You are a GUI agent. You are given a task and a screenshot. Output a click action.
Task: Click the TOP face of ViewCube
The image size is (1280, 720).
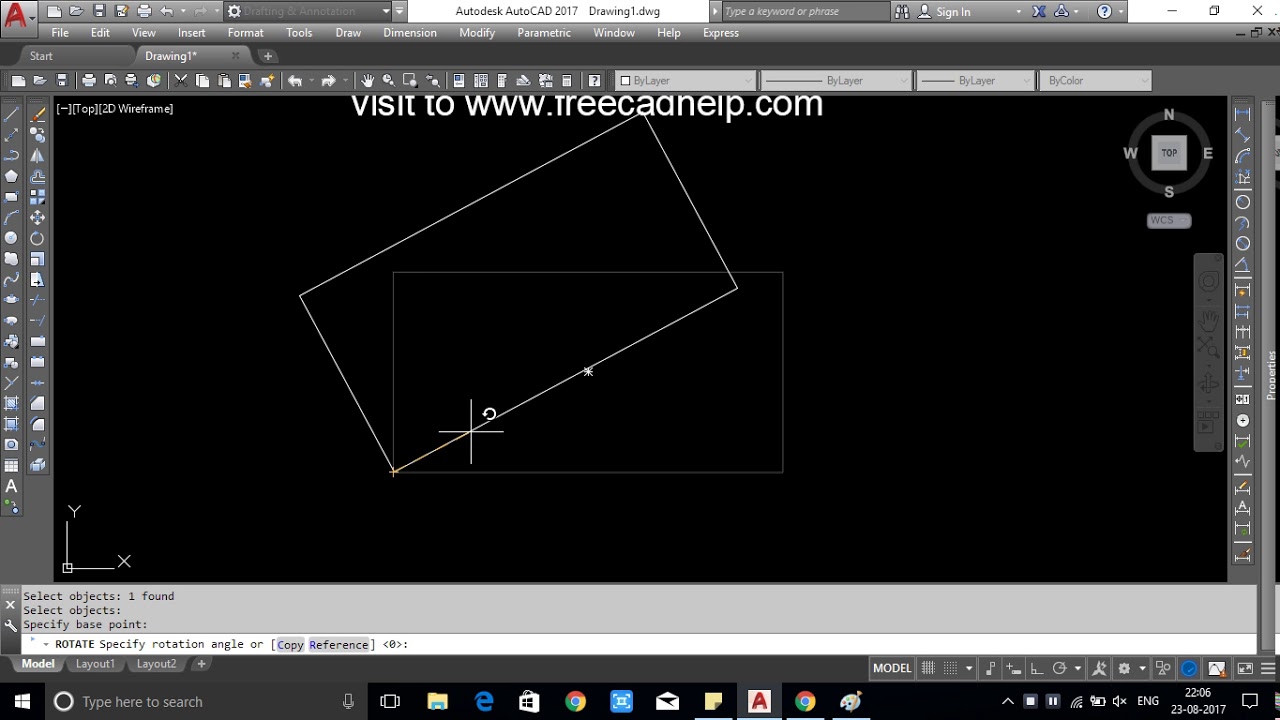point(1169,153)
